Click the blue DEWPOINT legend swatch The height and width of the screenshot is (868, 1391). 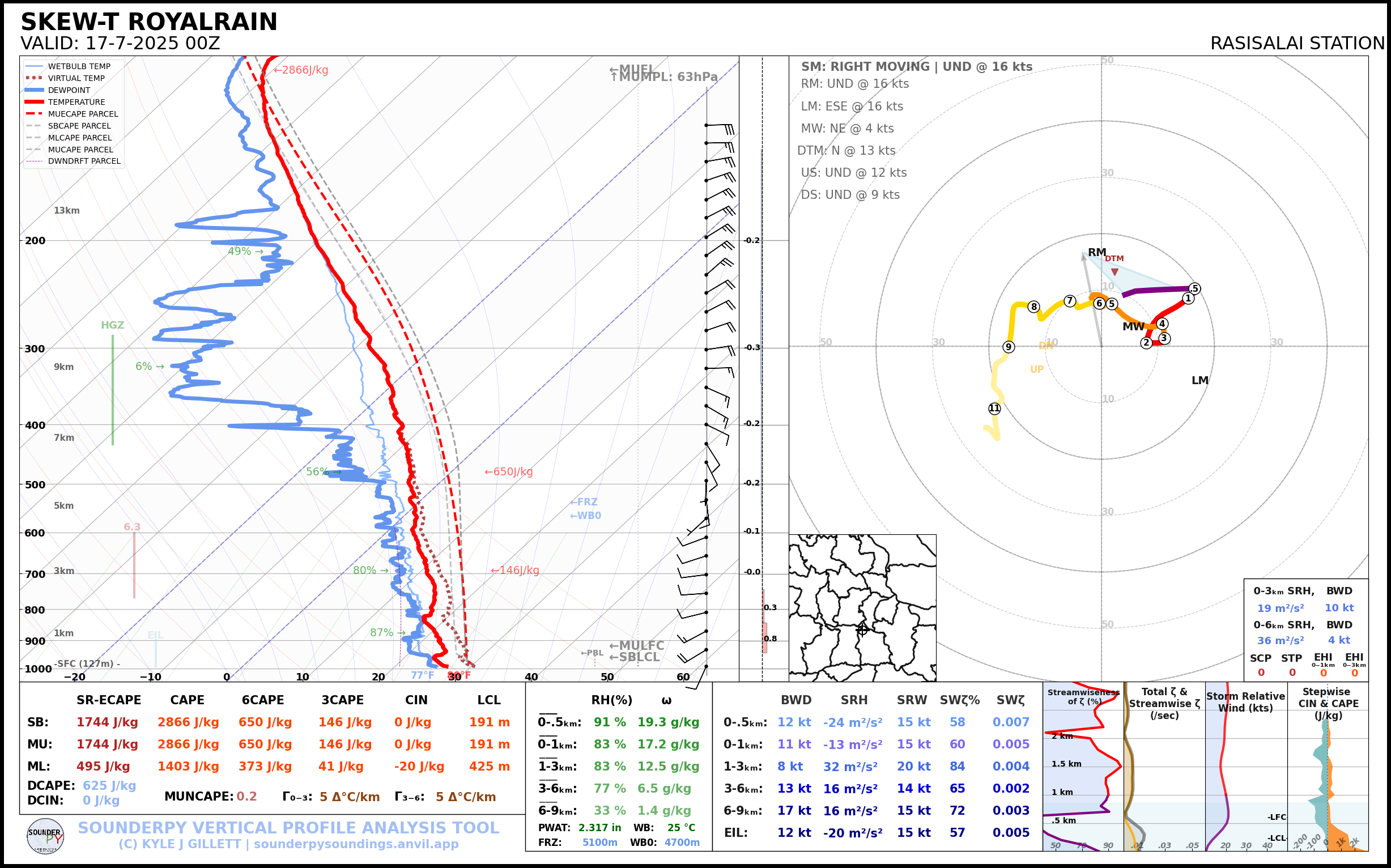point(35,90)
